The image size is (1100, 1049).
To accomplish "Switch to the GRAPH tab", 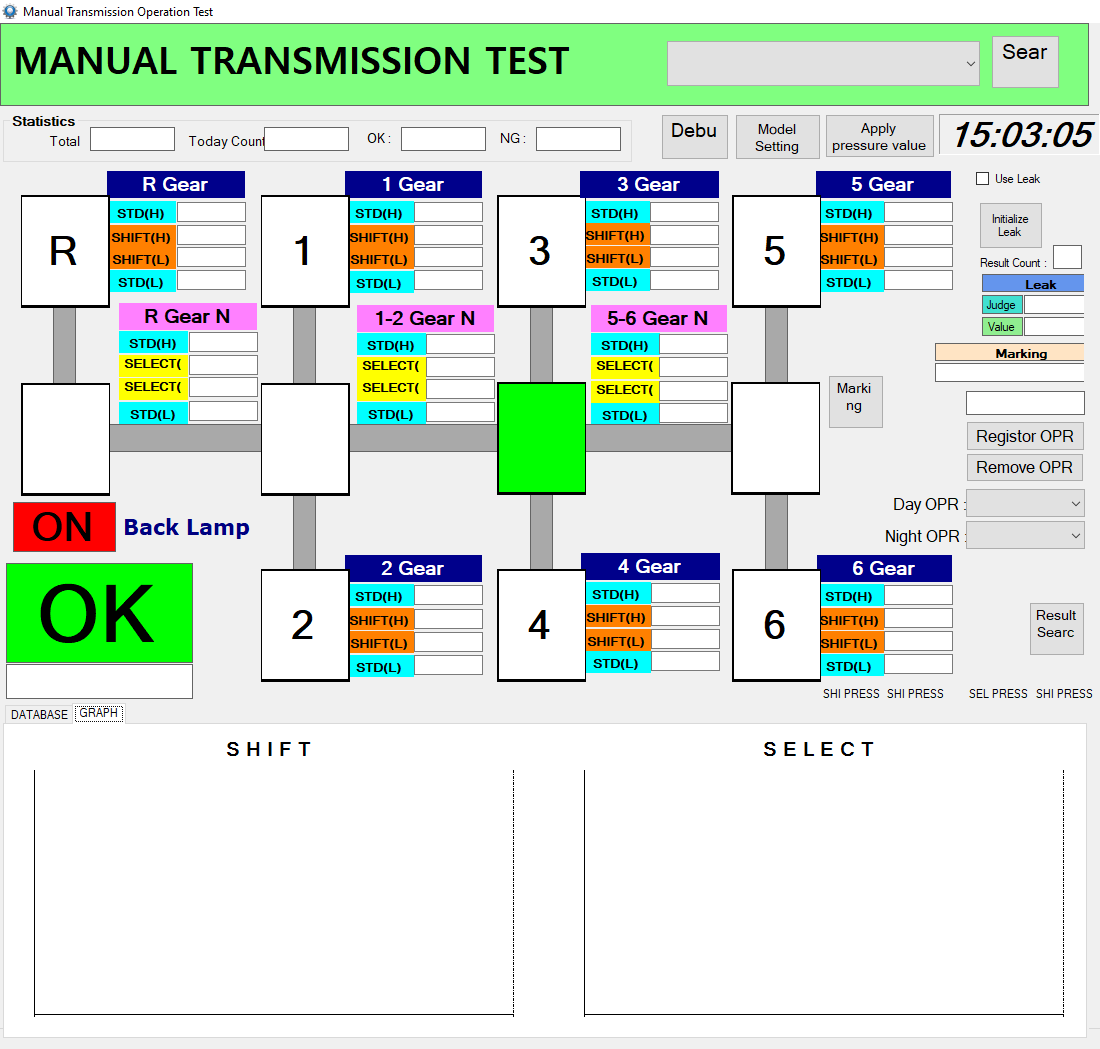I will pyautogui.click(x=99, y=714).
